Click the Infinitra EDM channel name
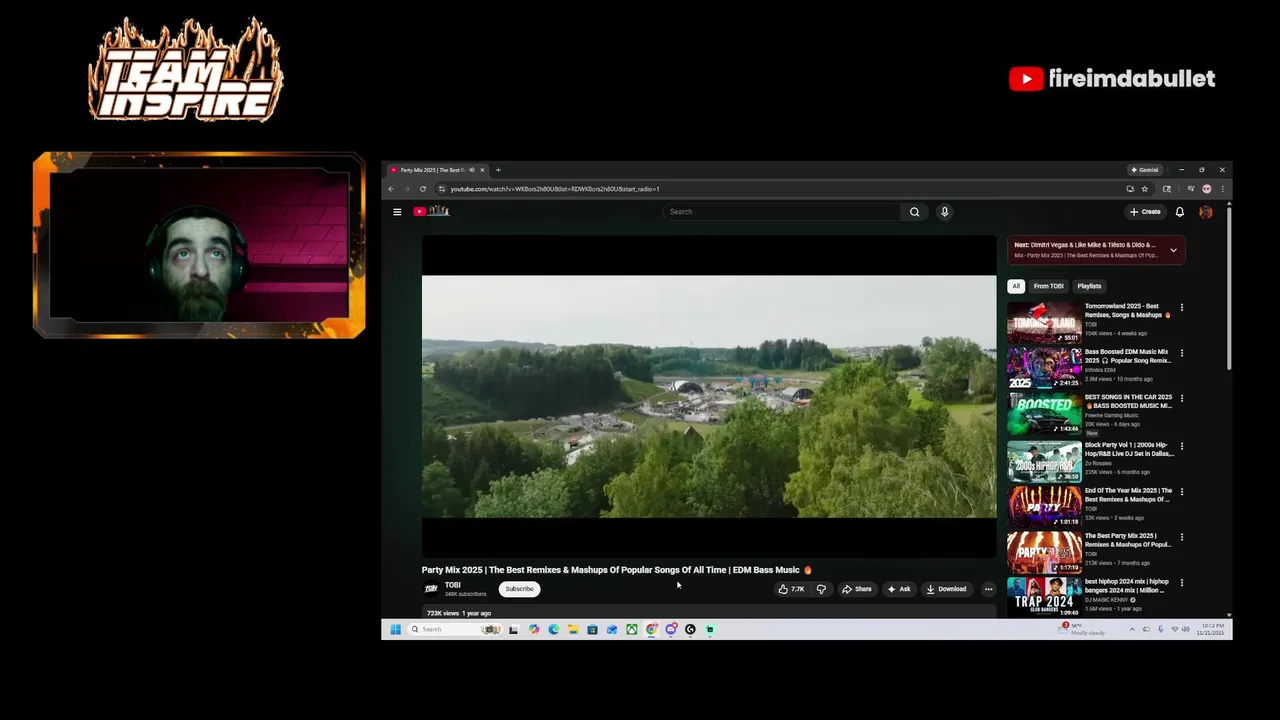The image size is (1280, 720). (1100, 370)
